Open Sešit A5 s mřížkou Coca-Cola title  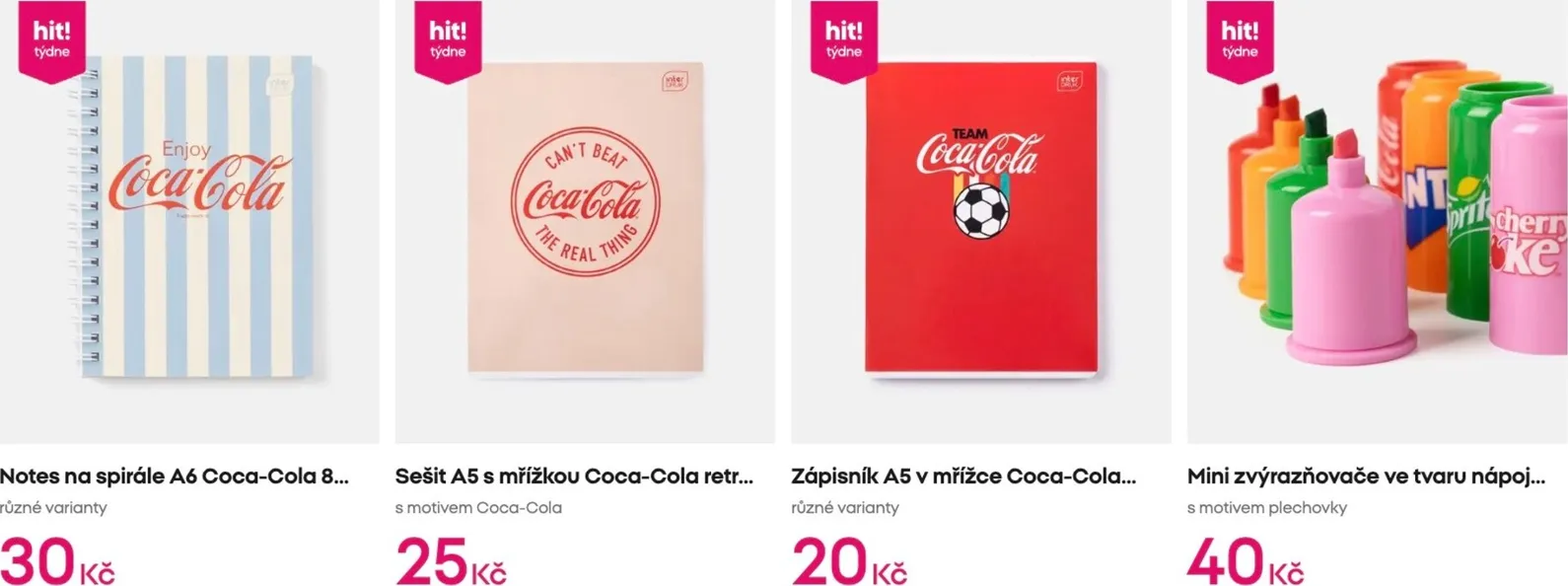click(575, 476)
